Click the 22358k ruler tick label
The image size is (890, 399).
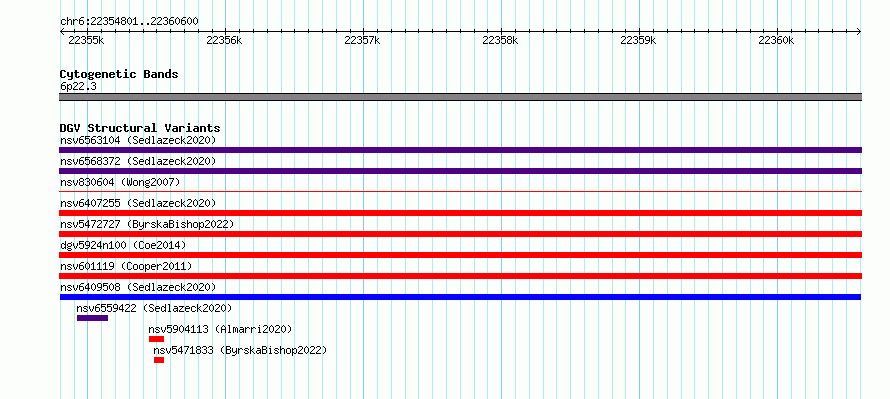pos(500,40)
